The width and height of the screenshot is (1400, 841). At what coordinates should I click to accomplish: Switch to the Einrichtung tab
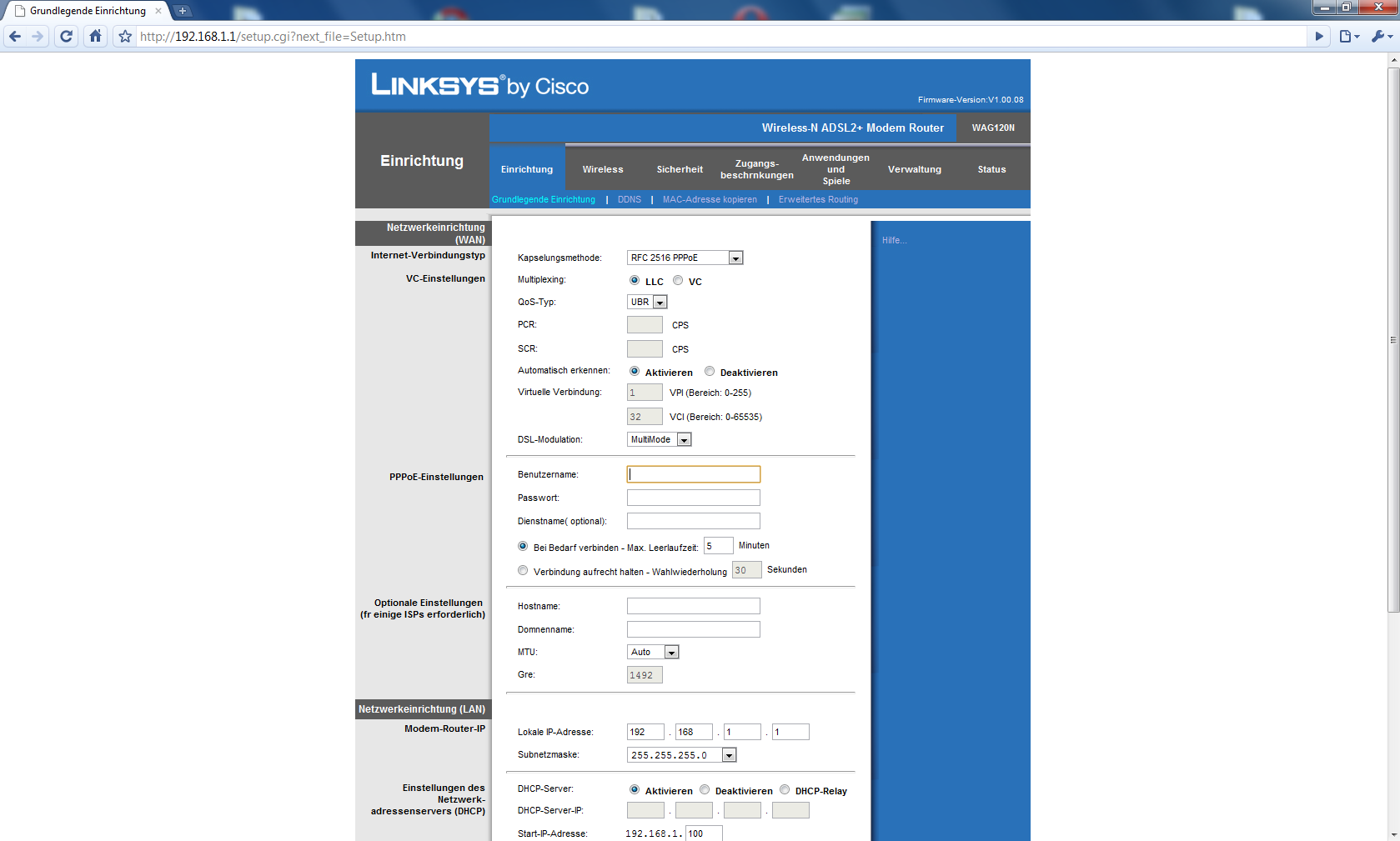point(527,169)
